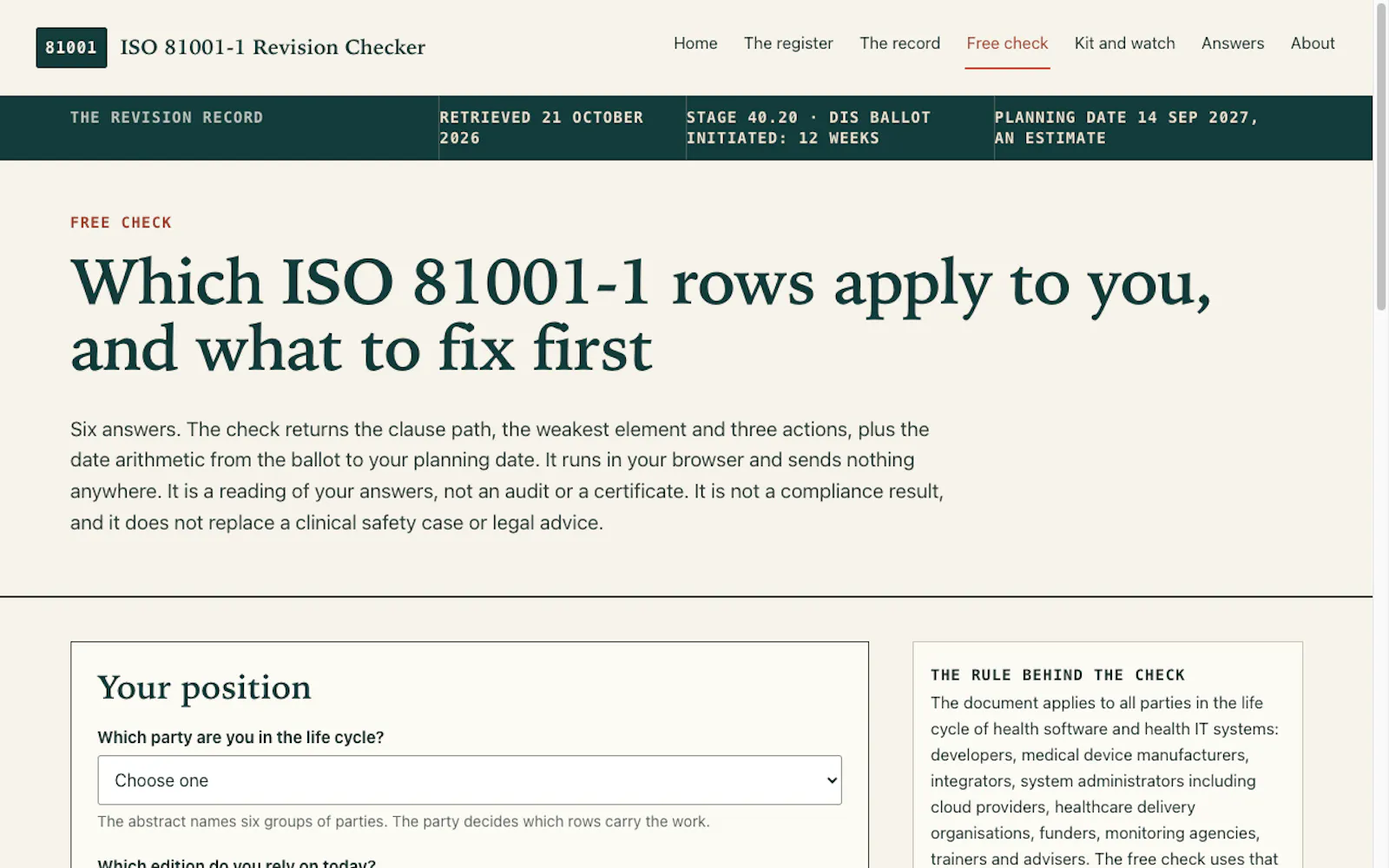Click the page's vertical scrollbar thumb

[1381, 156]
